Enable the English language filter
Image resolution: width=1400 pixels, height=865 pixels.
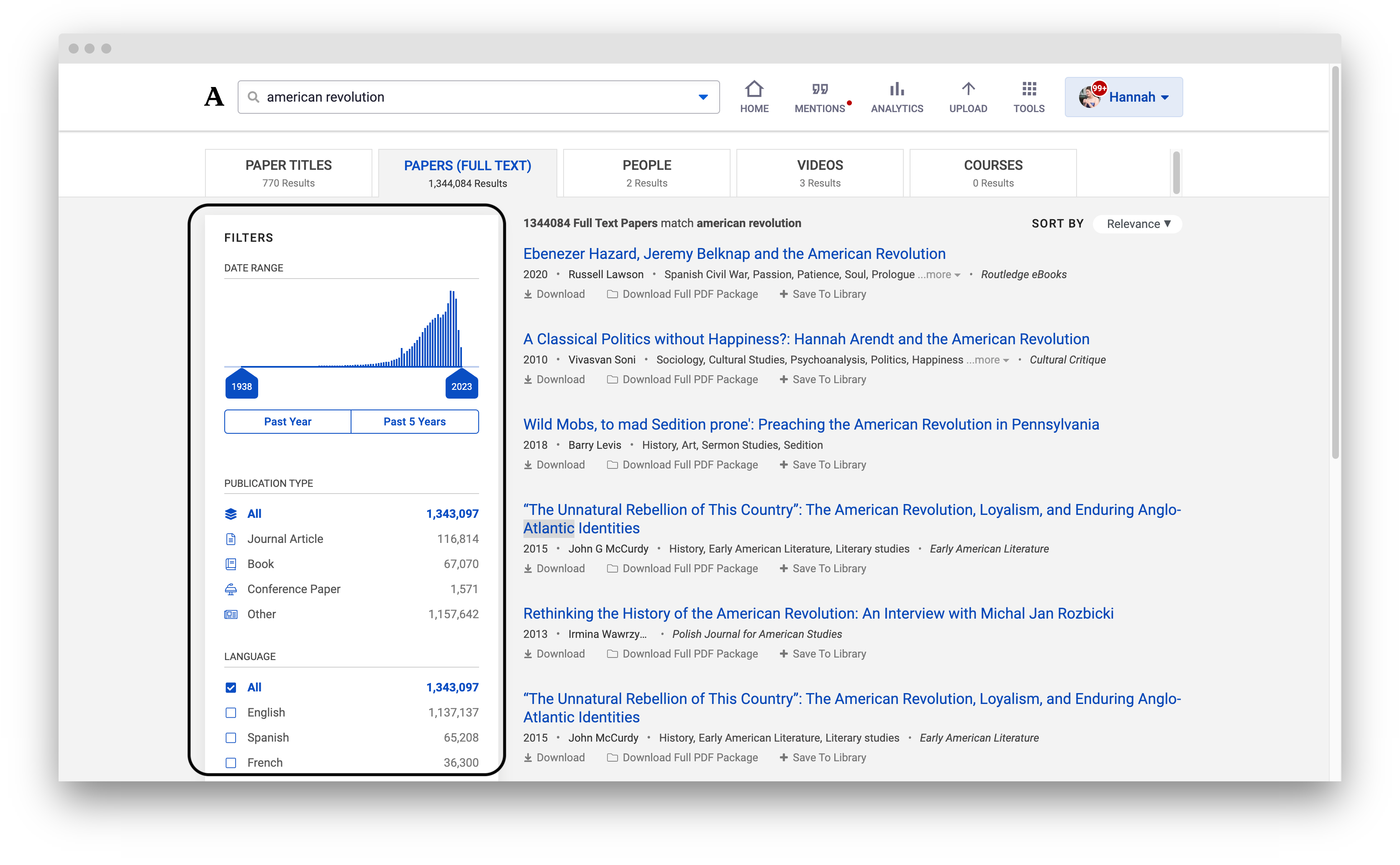231,712
